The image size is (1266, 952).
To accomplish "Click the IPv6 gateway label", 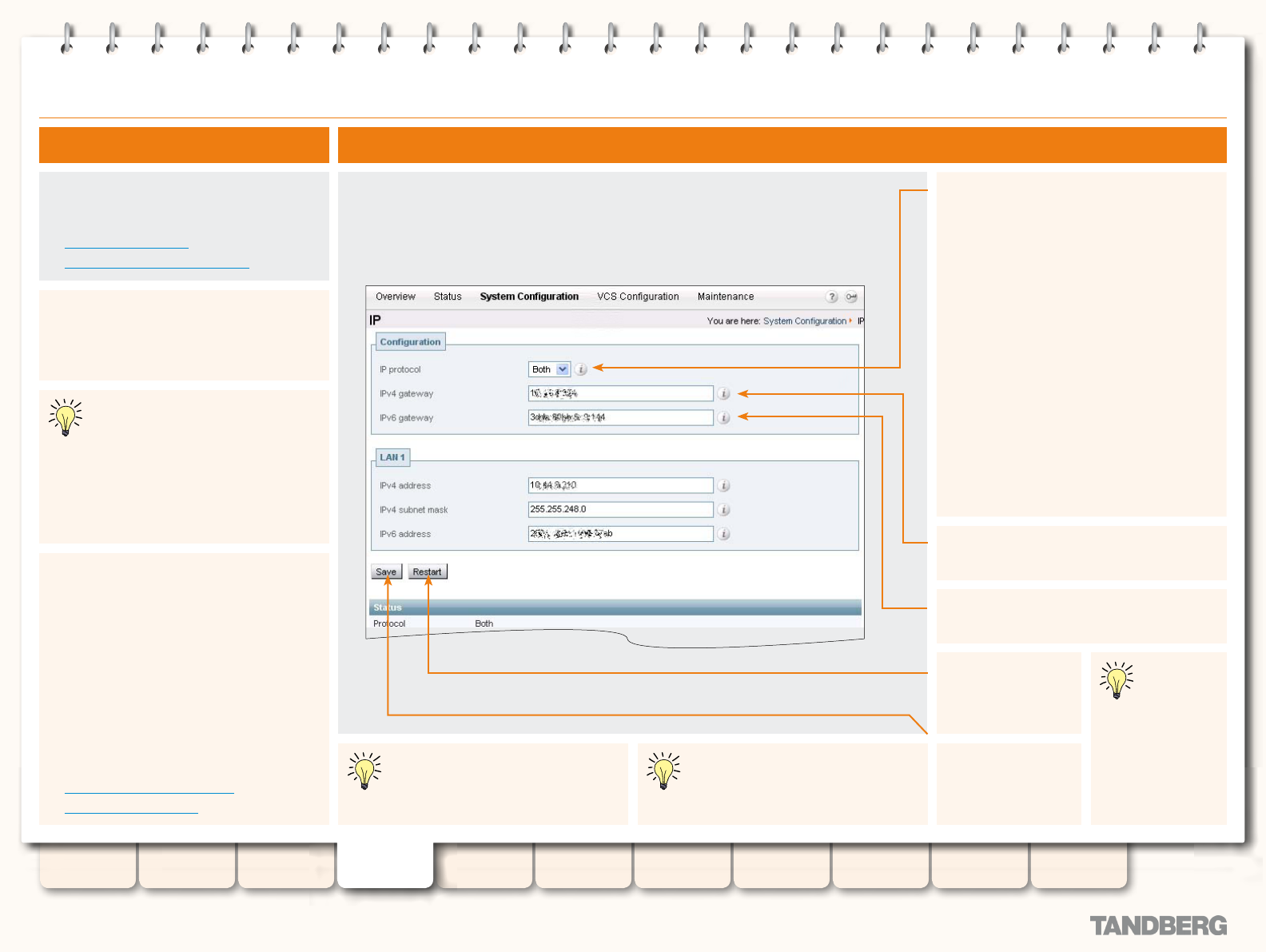I will [x=406, y=417].
